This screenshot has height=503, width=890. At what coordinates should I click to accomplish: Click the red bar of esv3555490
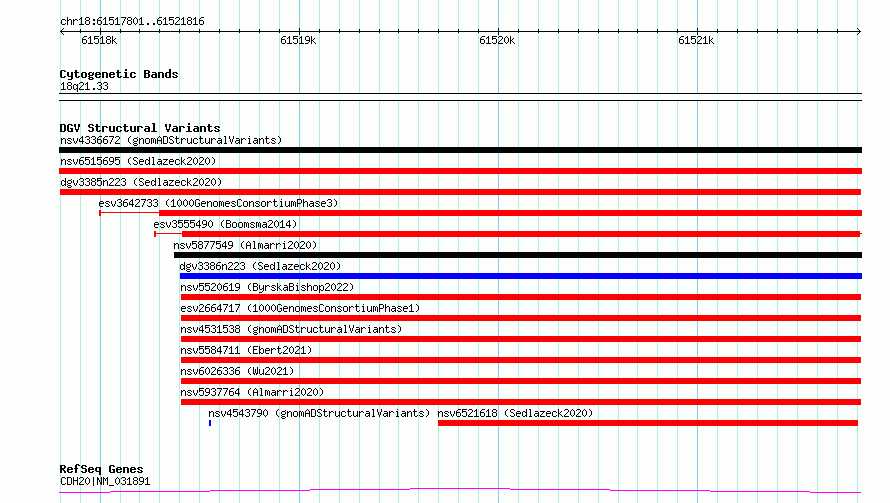pyautogui.click(x=521, y=234)
